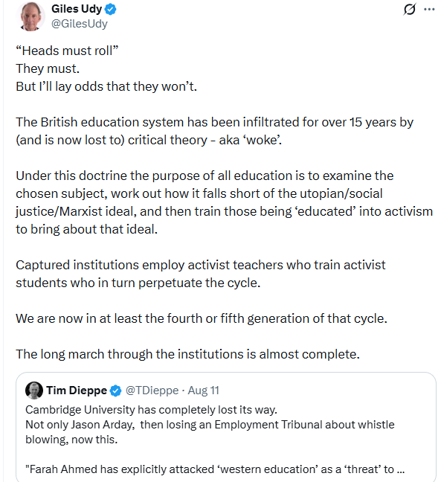This screenshot has width=441, height=482.
Task: Expand truncated Farah Ahmed quote text
Action: click(x=215, y=469)
